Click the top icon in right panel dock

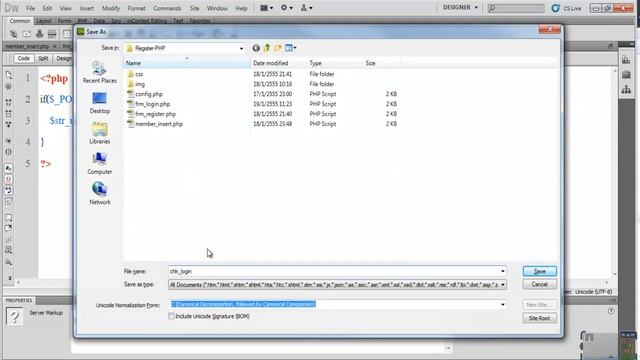[x=626, y=60]
